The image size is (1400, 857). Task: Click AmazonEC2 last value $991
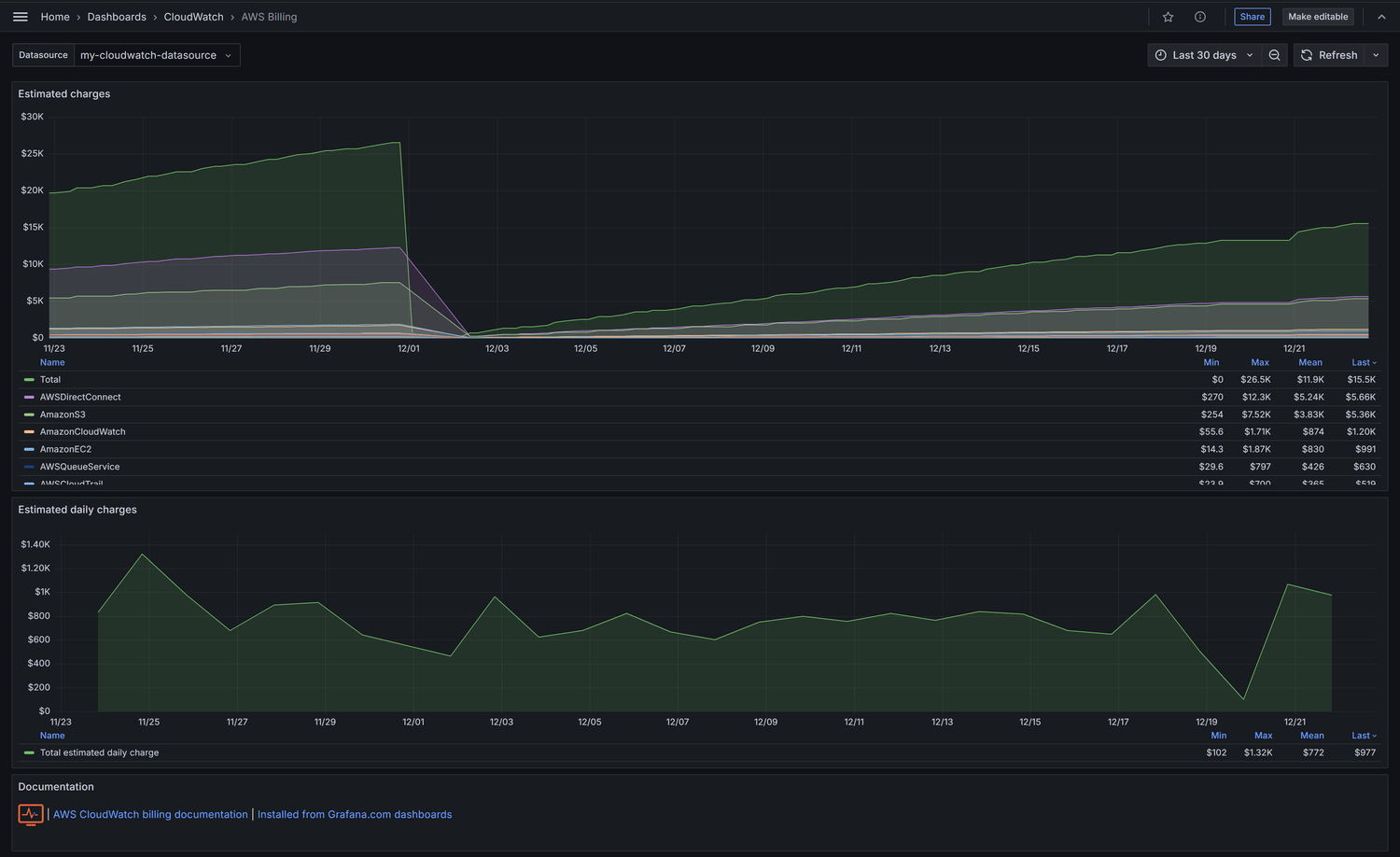(x=1365, y=449)
